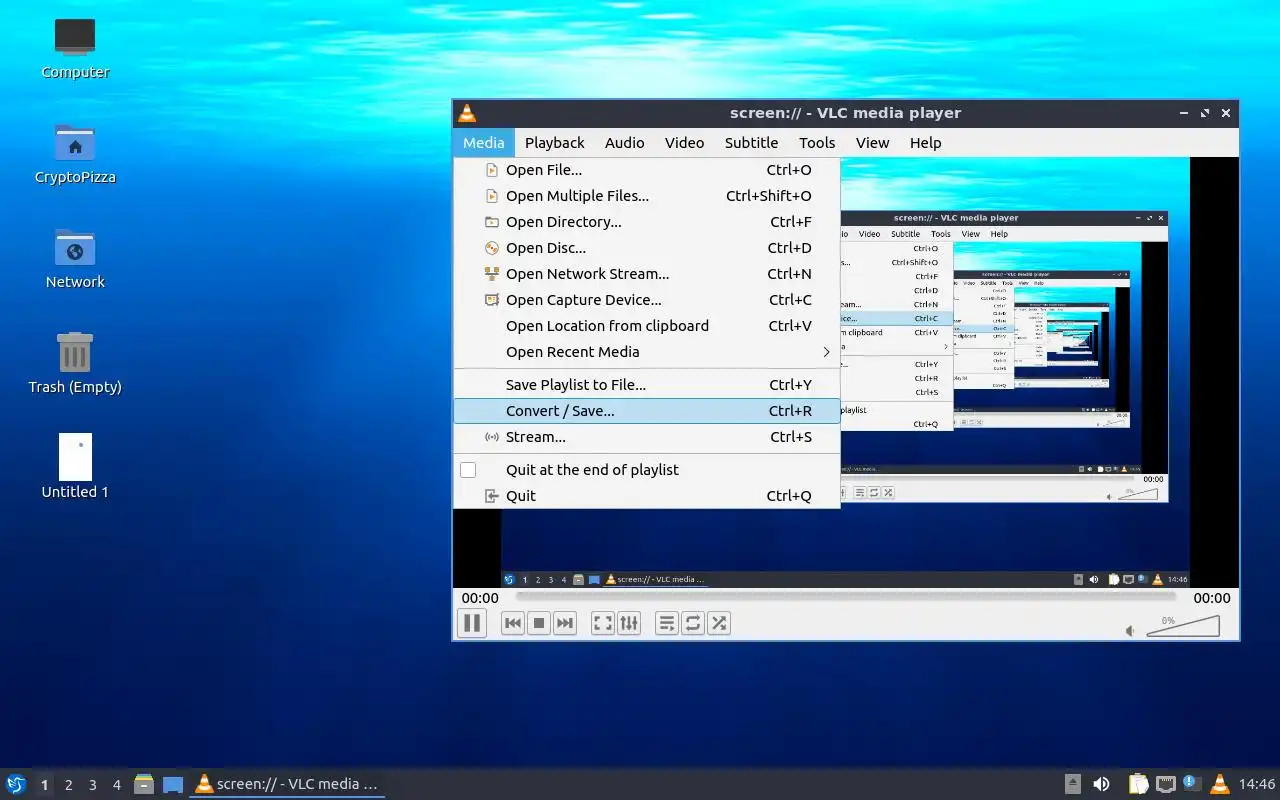Pause playback with the pause button

(x=472, y=623)
